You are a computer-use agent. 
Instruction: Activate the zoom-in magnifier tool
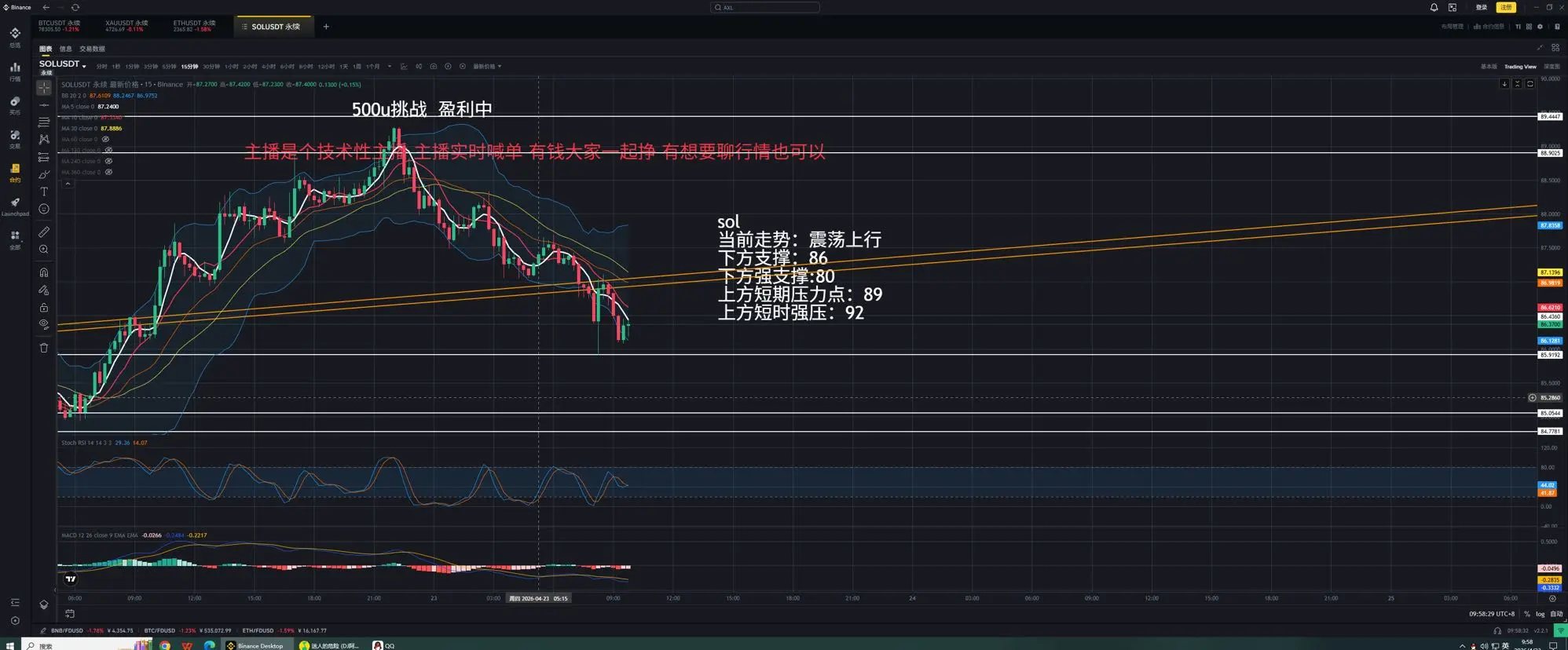(x=44, y=249)
